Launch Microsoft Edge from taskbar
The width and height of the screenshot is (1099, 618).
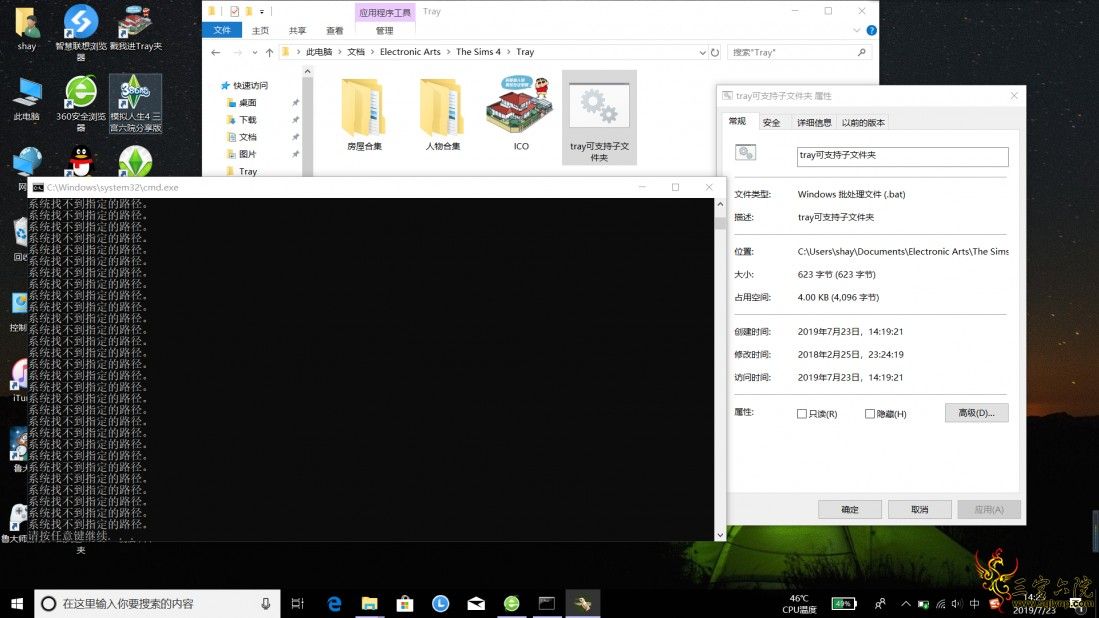pos(334,603)
